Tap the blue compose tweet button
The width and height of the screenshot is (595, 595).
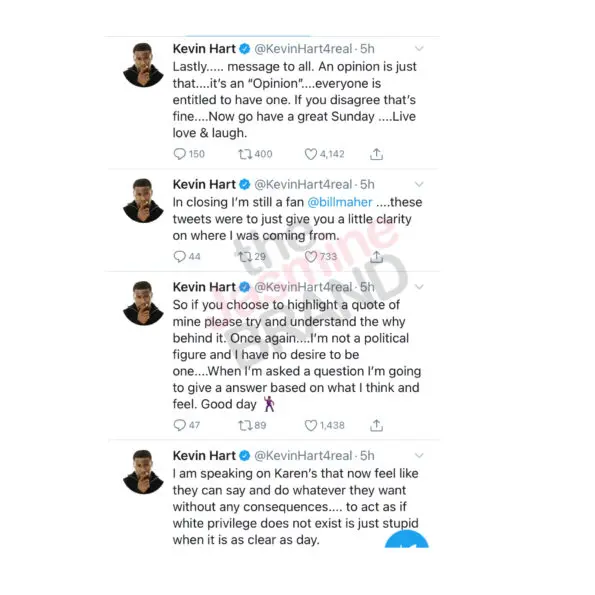pyautogui.click(x=407, y=540)
